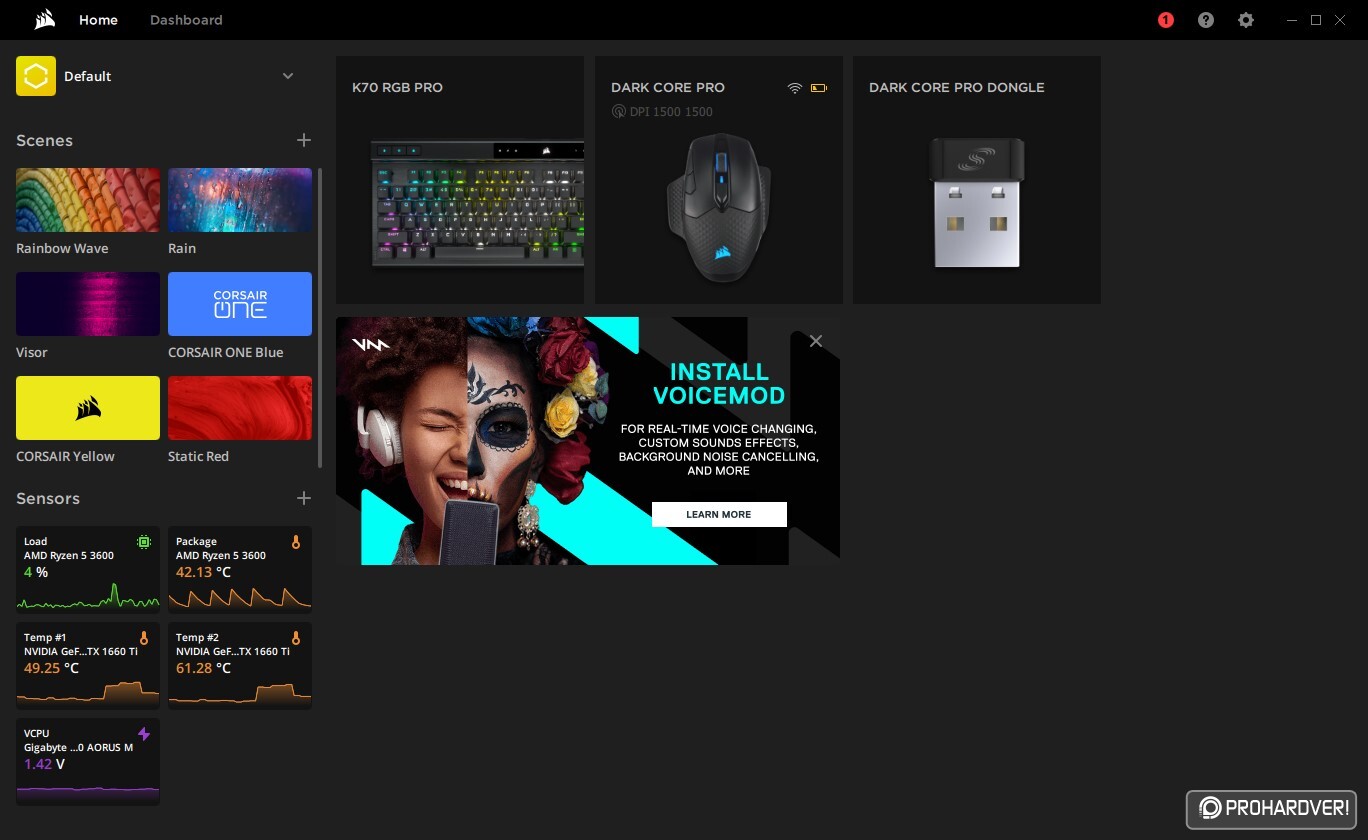Switch to the Home tab

coord(98,20)
